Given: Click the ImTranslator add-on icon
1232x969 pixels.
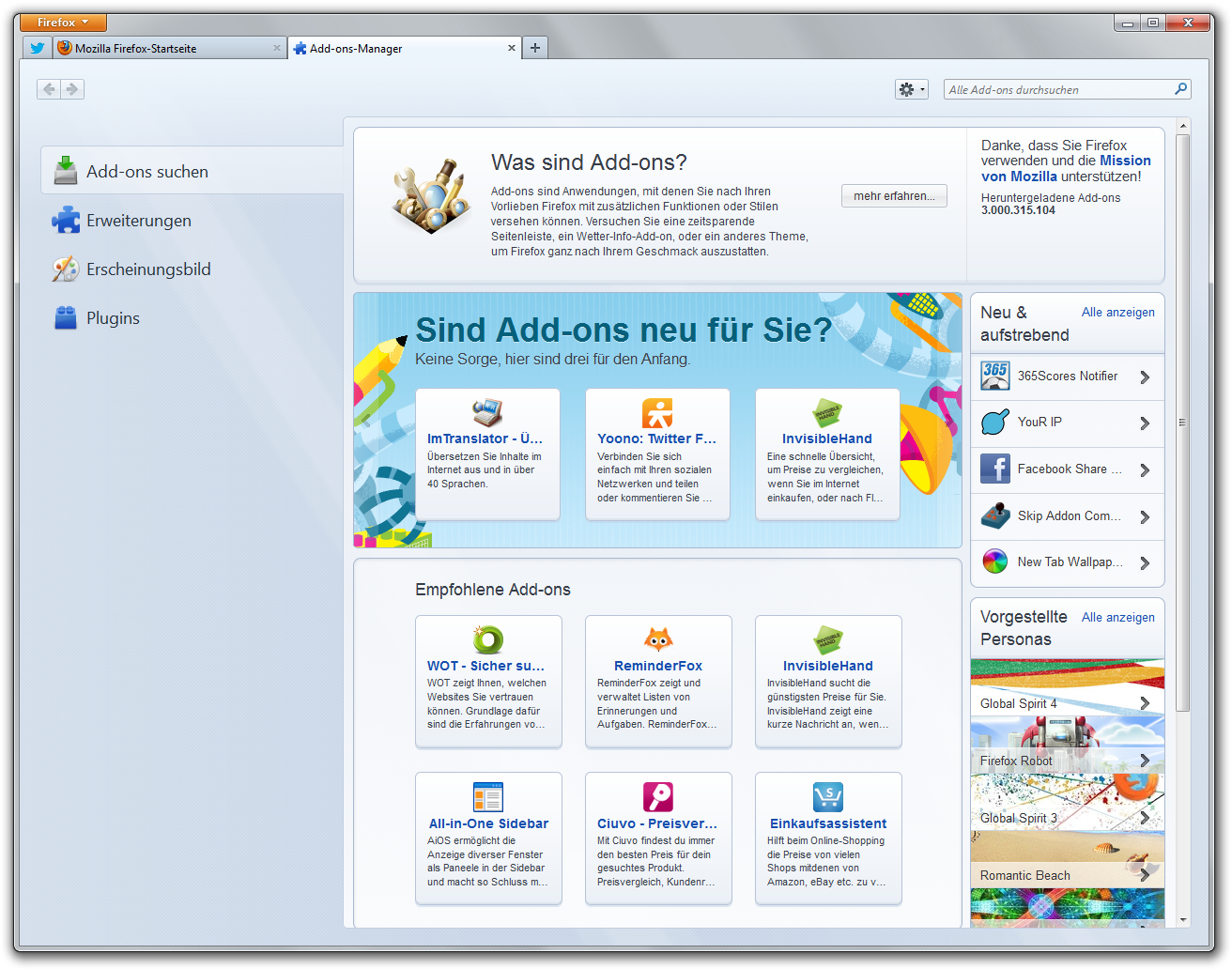Looking at the screenshot, I should click(x=487, y=412).
